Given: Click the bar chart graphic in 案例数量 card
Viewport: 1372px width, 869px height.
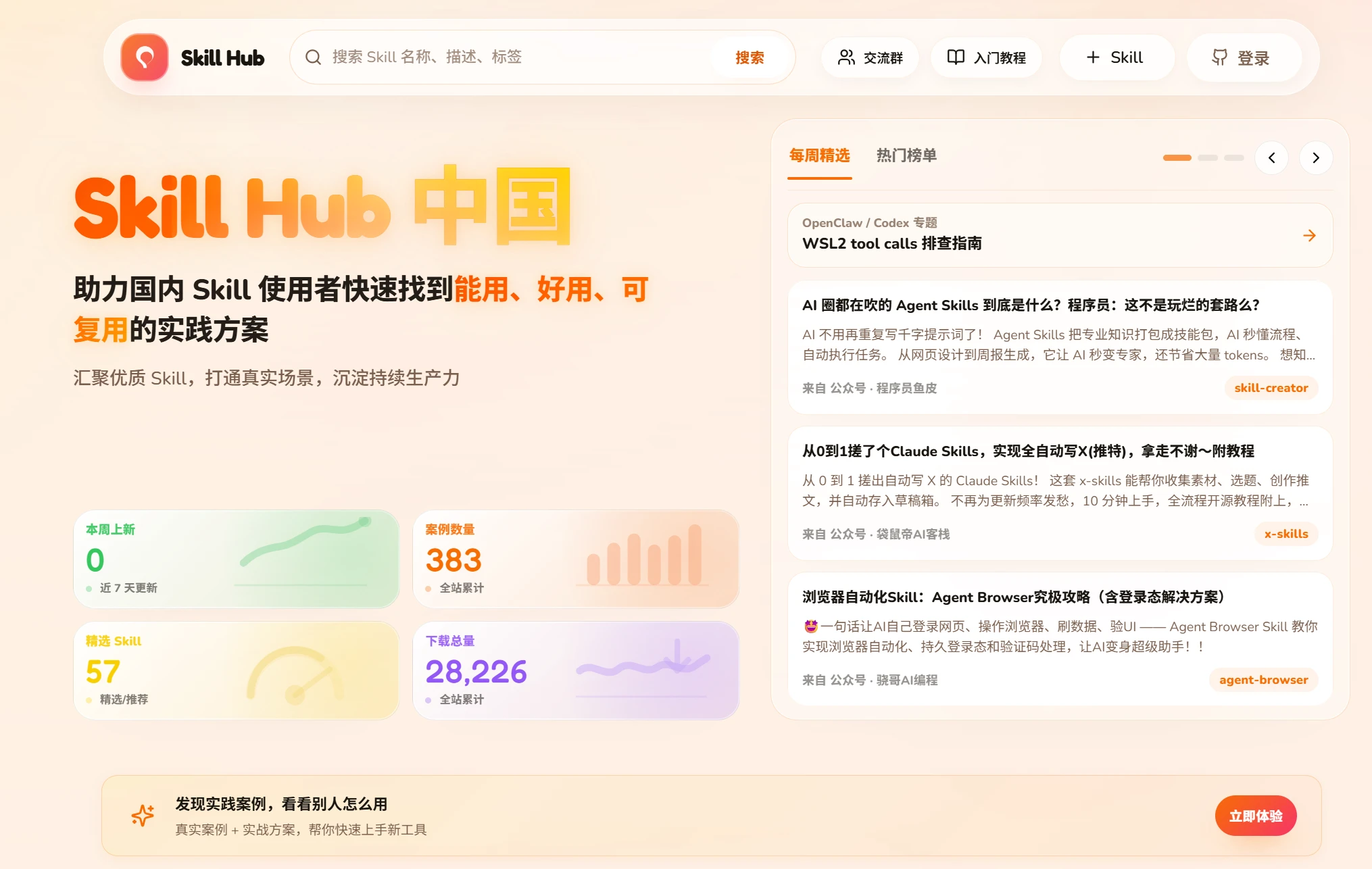Looking at the screenshot, I should pyautogui.click(x=644, y=555).
